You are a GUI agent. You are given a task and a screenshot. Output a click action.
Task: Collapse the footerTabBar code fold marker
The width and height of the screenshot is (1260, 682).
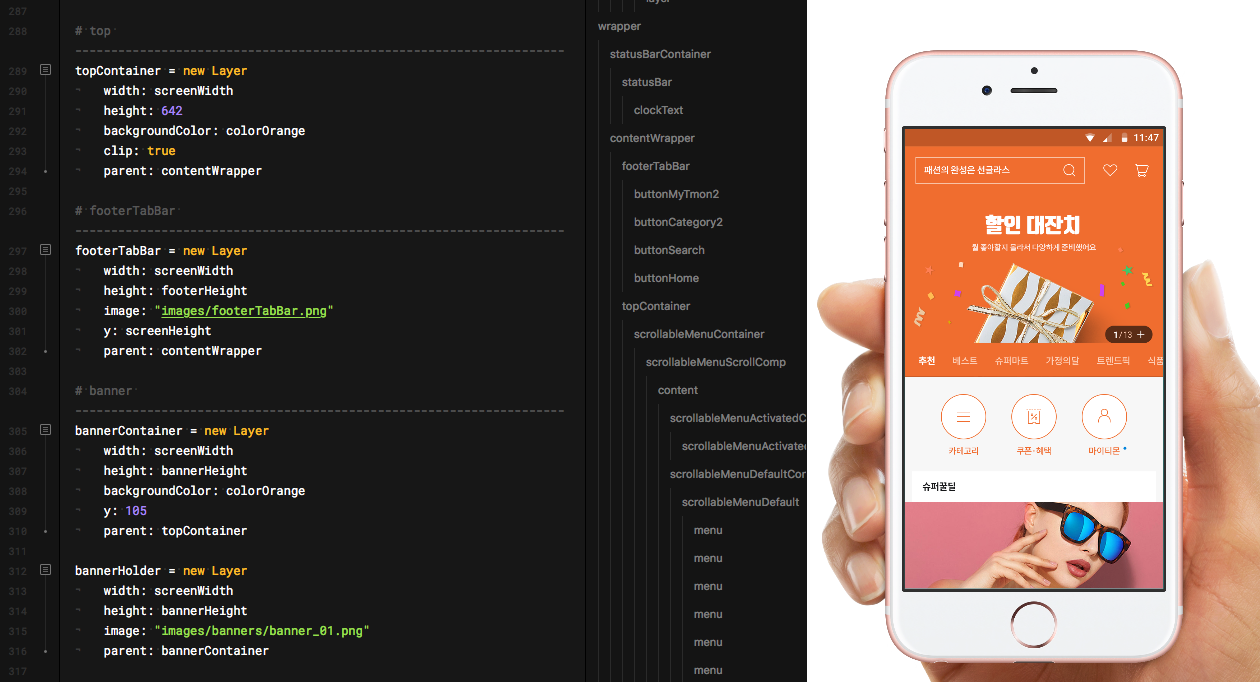[x=45, y=250]
